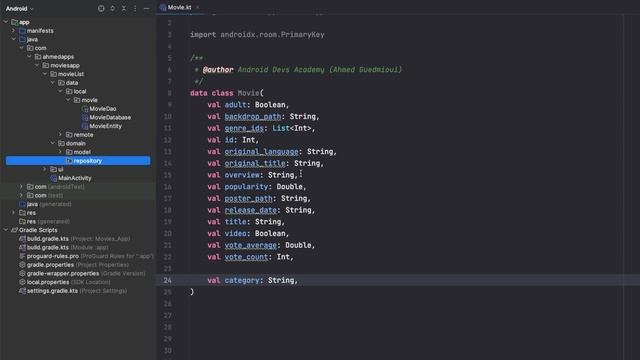This screenshot has width=640, height=360.
Task: Open the project panel options menu
Action: point(135,8)
